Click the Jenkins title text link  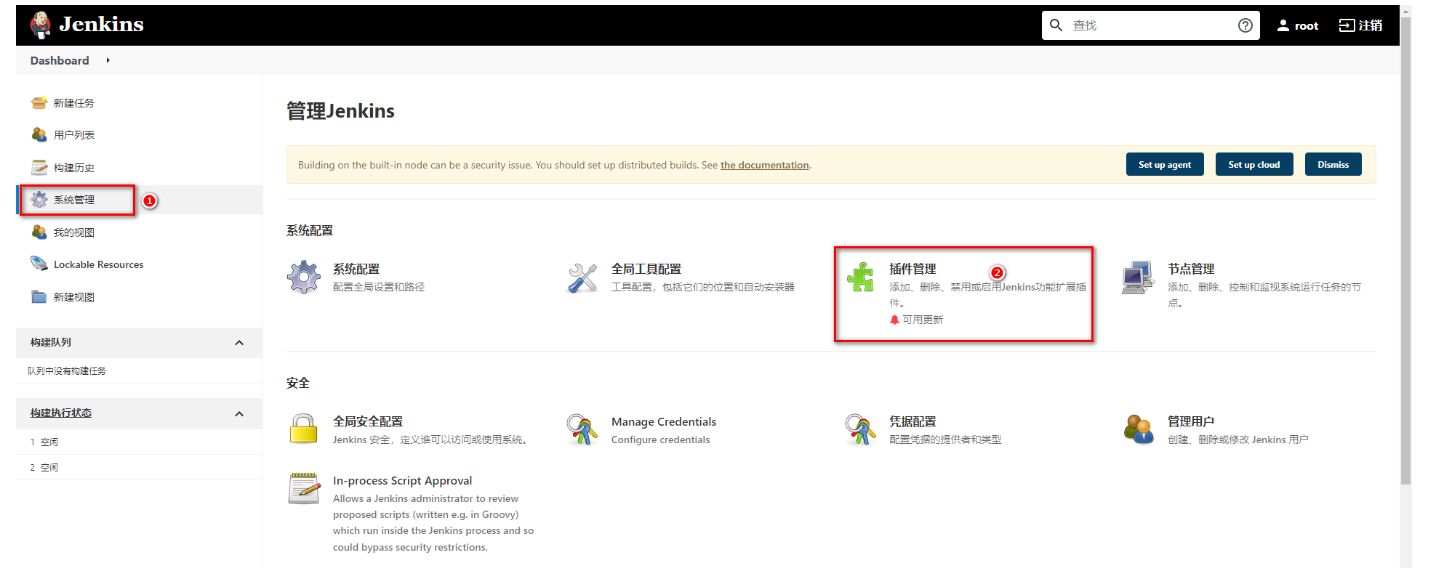click(x=101, y=25)
